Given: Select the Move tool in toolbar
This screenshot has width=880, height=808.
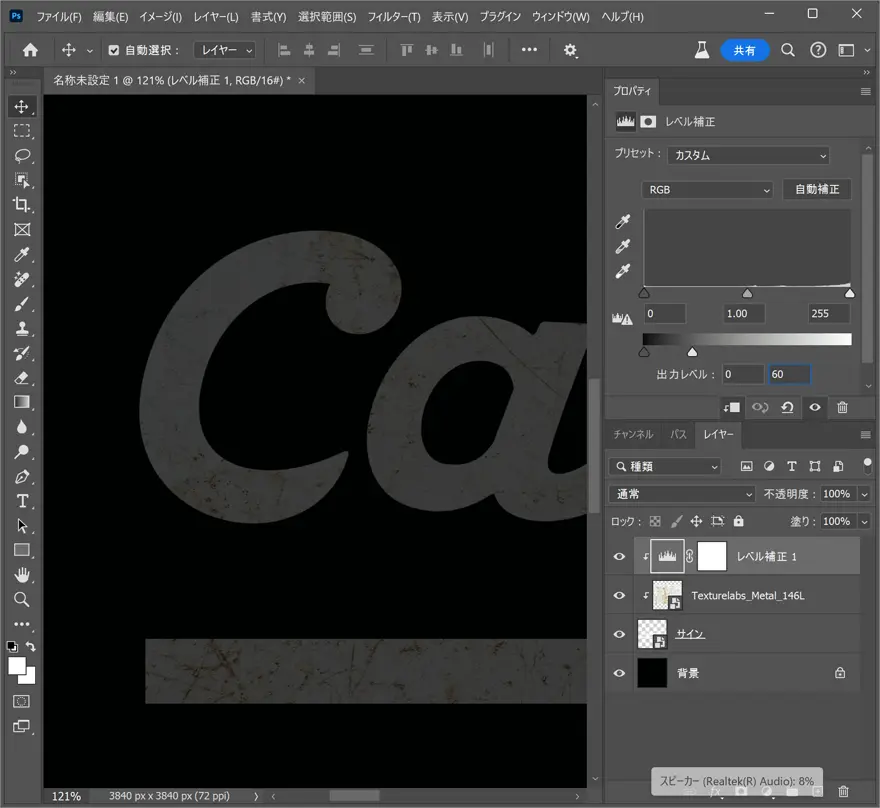Looking at the screenshot, I should 21,107.
